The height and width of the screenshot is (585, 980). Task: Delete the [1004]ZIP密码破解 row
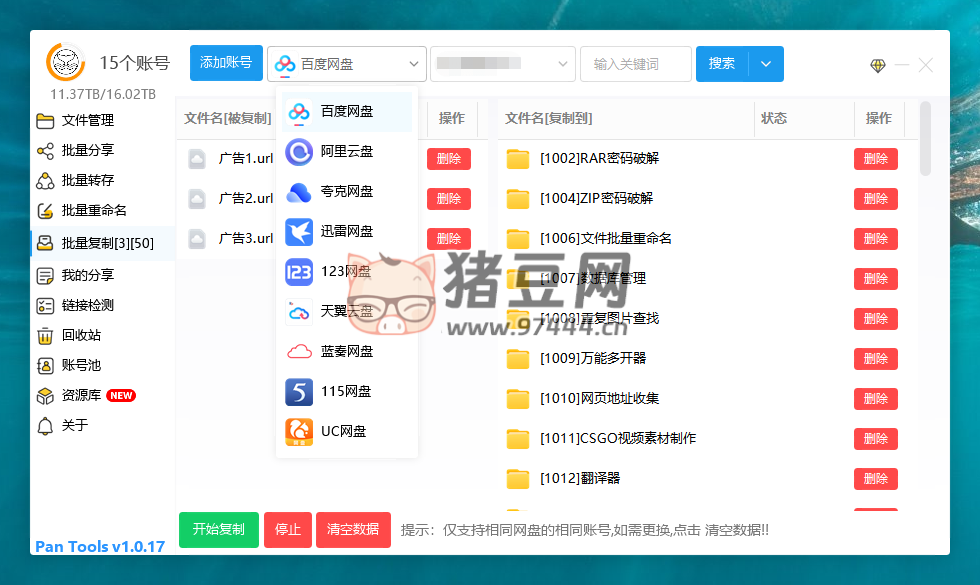876,199
